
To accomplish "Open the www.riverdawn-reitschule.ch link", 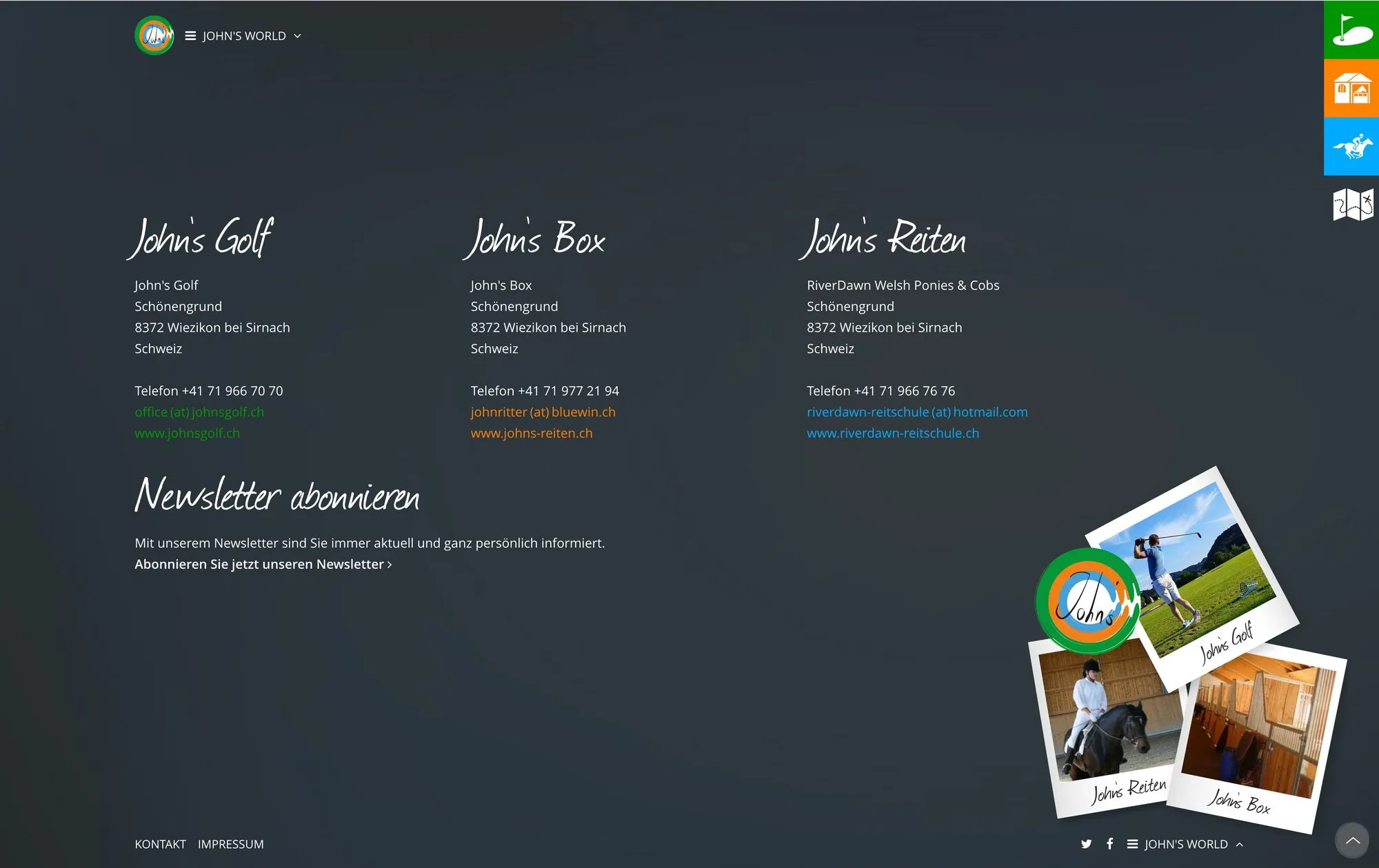I will (893, 433).
